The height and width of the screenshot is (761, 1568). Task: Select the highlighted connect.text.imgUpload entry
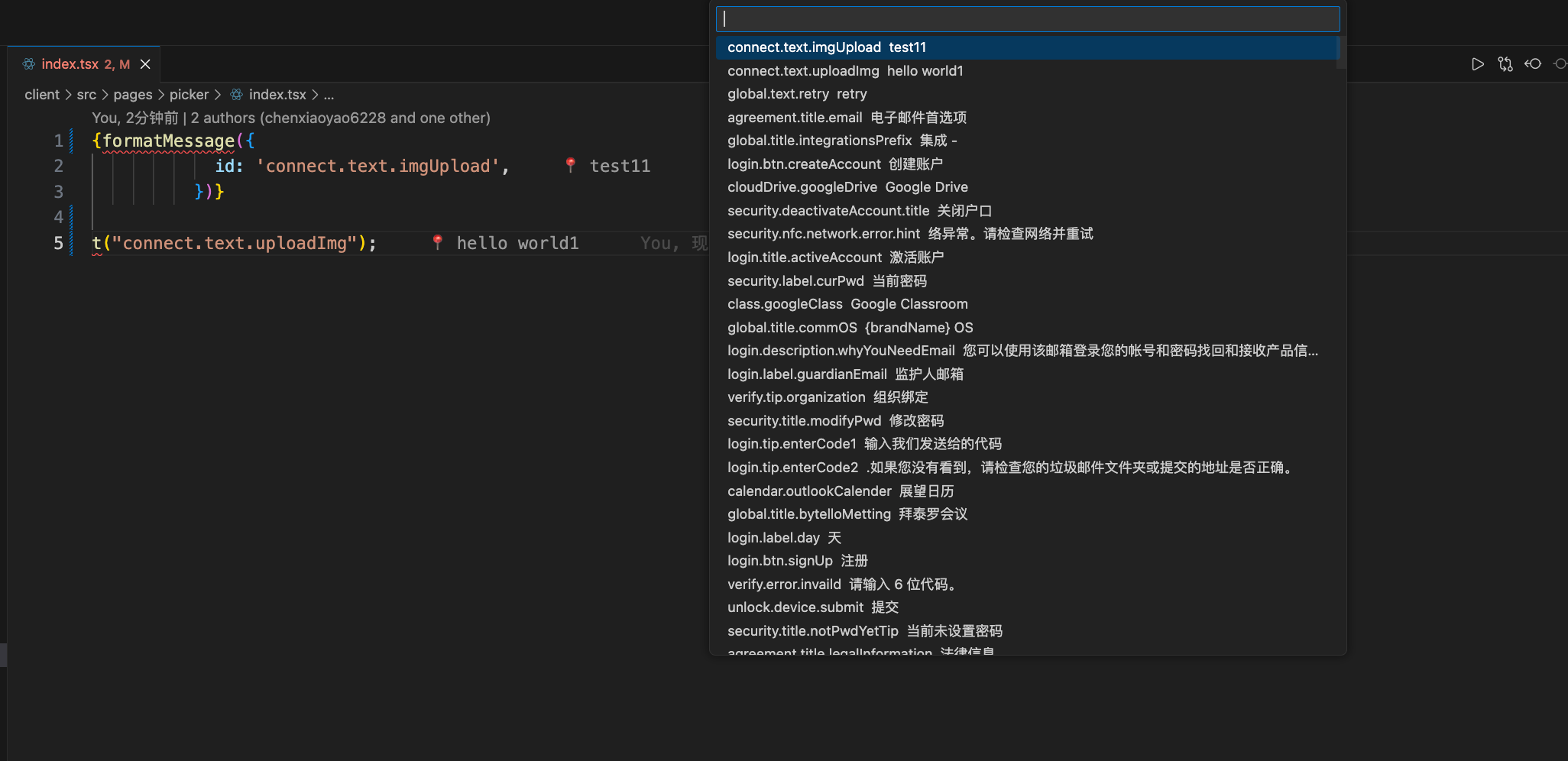pos(825,47)
